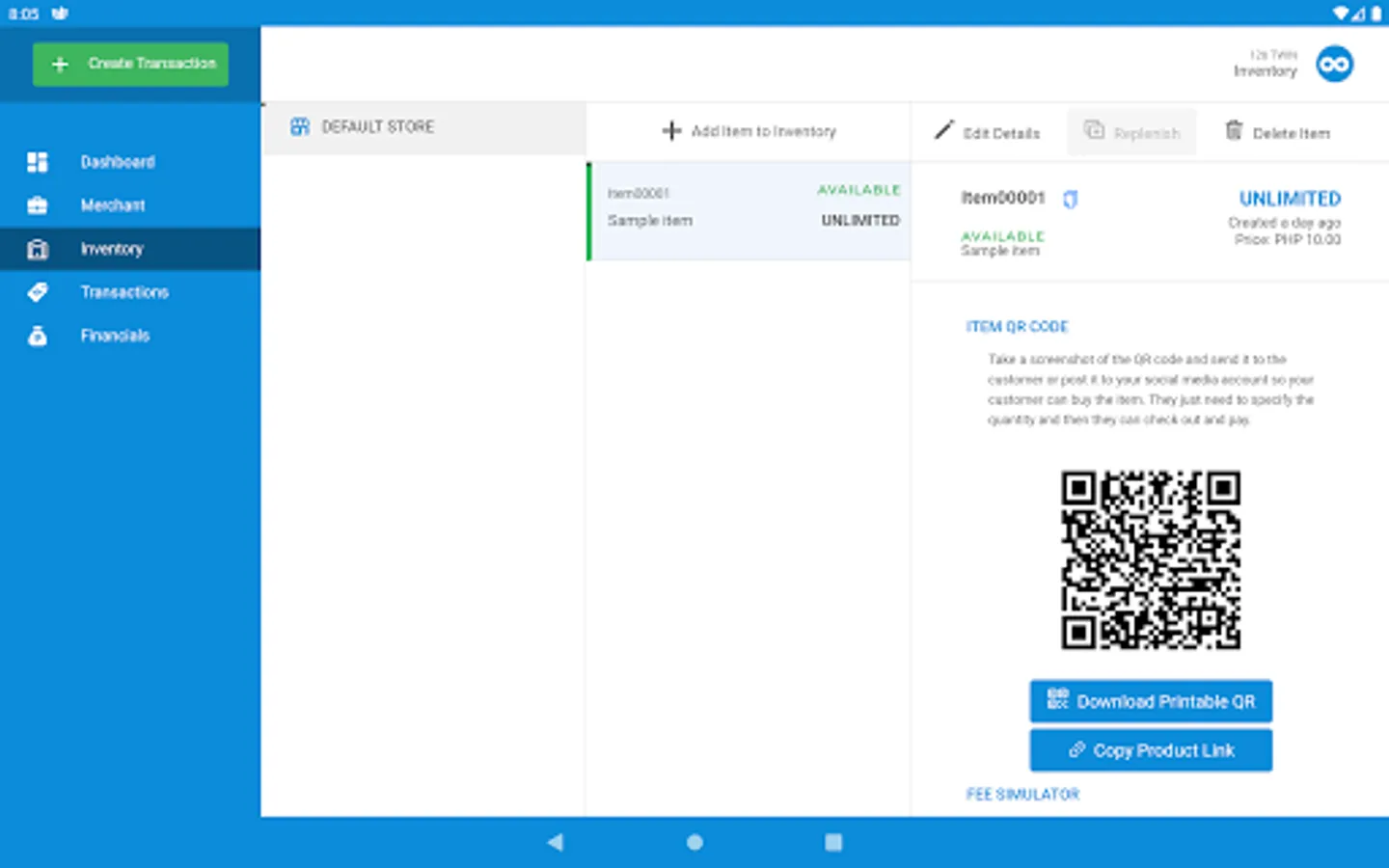Click link icon on Copy Product Link
This screenshot has height=868, width=1389.
[x=1076, y=749]
